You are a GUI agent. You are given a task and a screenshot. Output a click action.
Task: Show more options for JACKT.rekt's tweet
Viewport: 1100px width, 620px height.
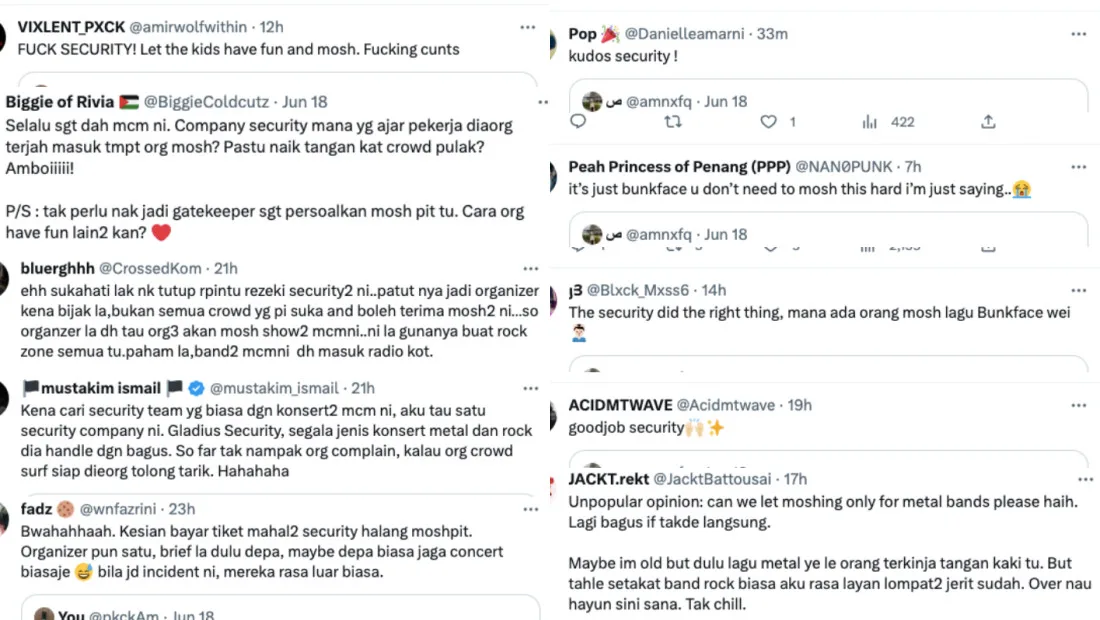[x=1078, y=479]
